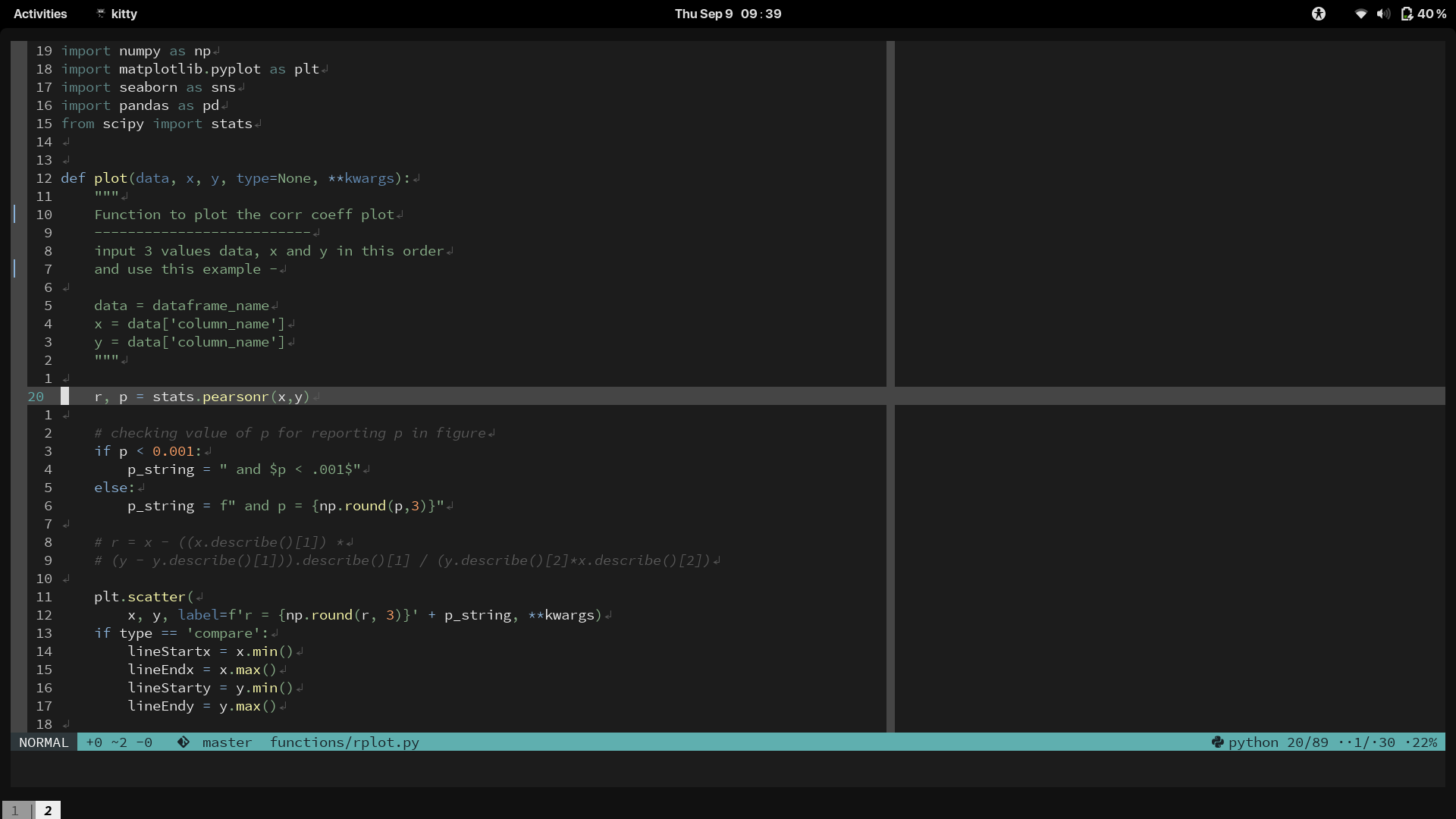Click the kitty app icon in top bar

pyautogui.click(x=100, y=14)
